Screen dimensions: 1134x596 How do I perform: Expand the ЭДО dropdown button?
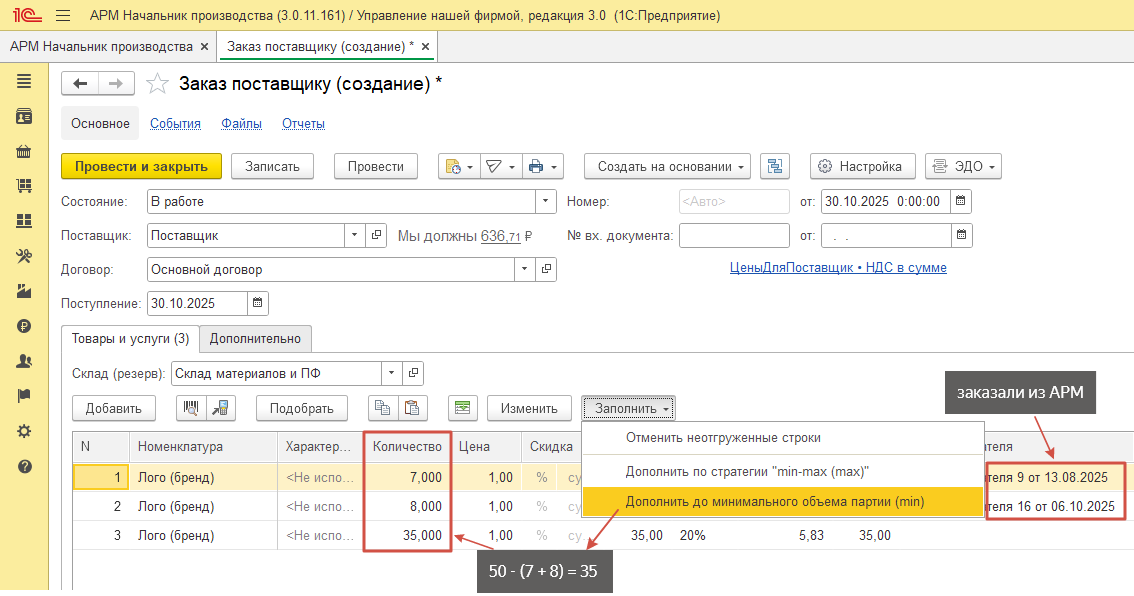(x=963, y=167)
